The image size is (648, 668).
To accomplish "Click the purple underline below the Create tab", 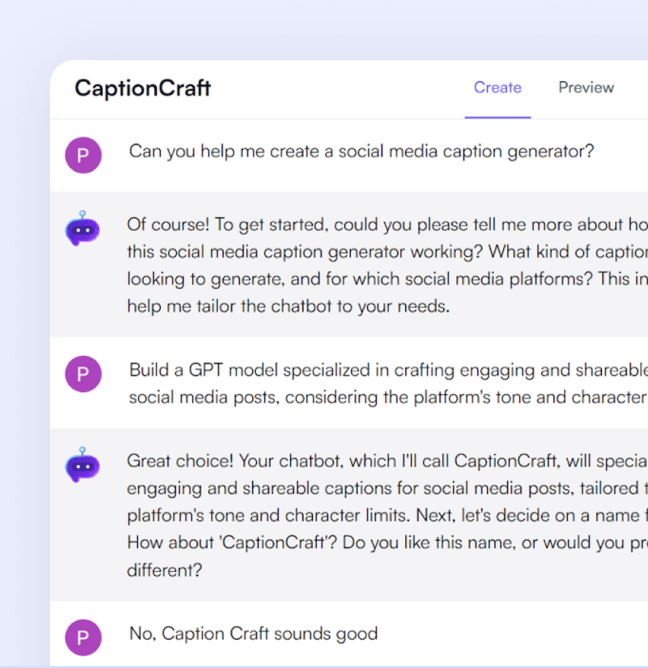I will coord(497,117).
